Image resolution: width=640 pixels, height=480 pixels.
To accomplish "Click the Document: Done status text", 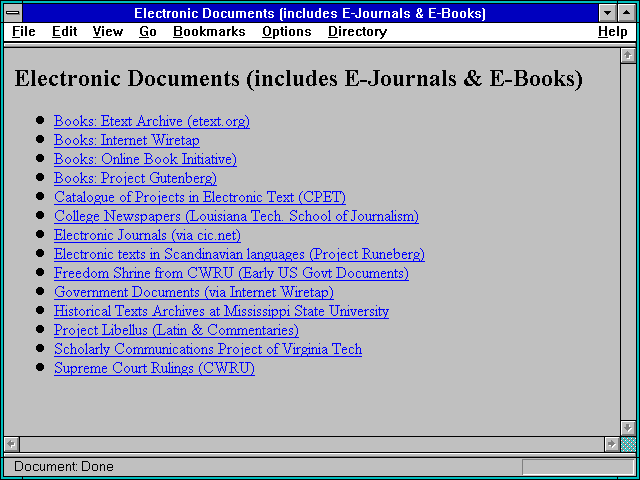I will (64, 467).
